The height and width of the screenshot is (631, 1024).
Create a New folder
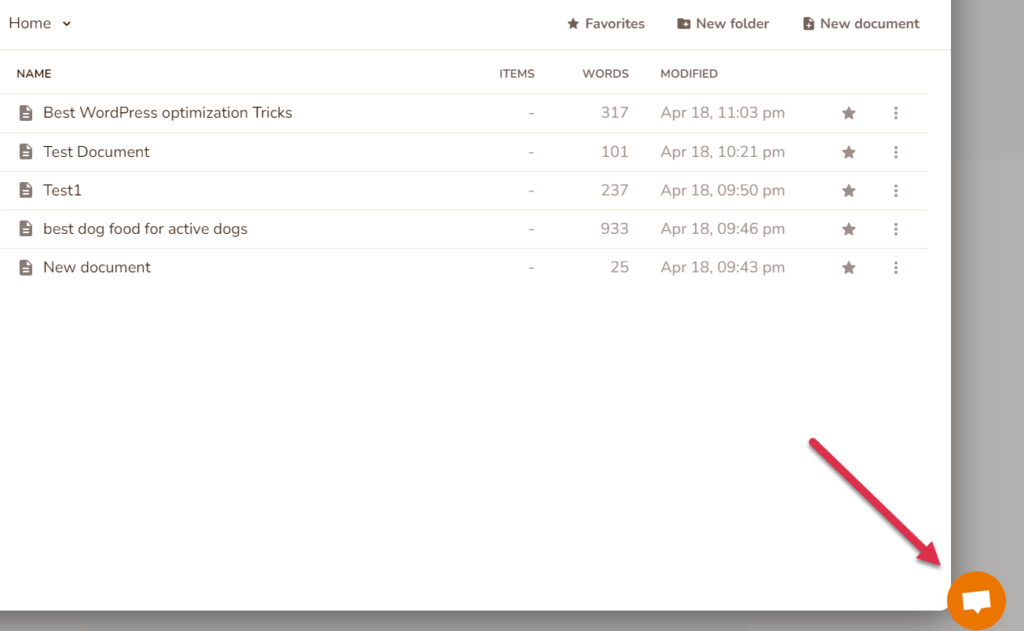tap(723, 23)
